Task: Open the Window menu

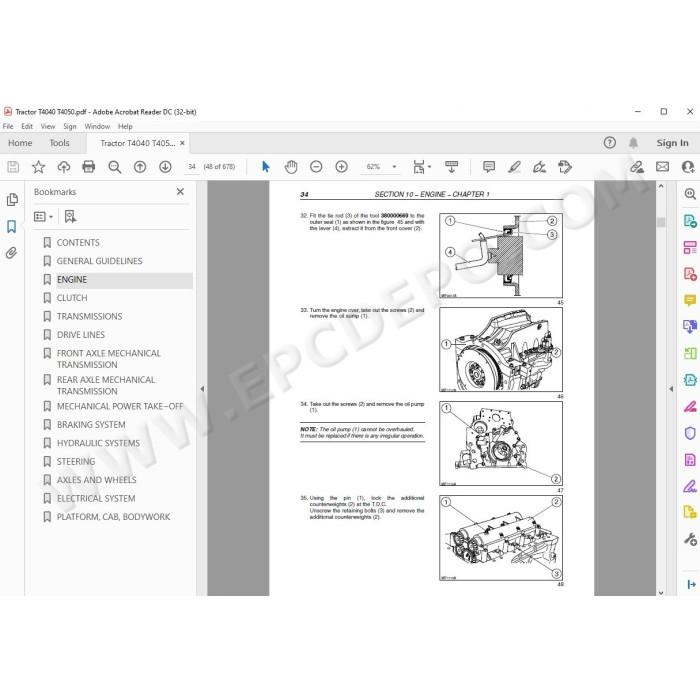Action: [x=97, y=126]
